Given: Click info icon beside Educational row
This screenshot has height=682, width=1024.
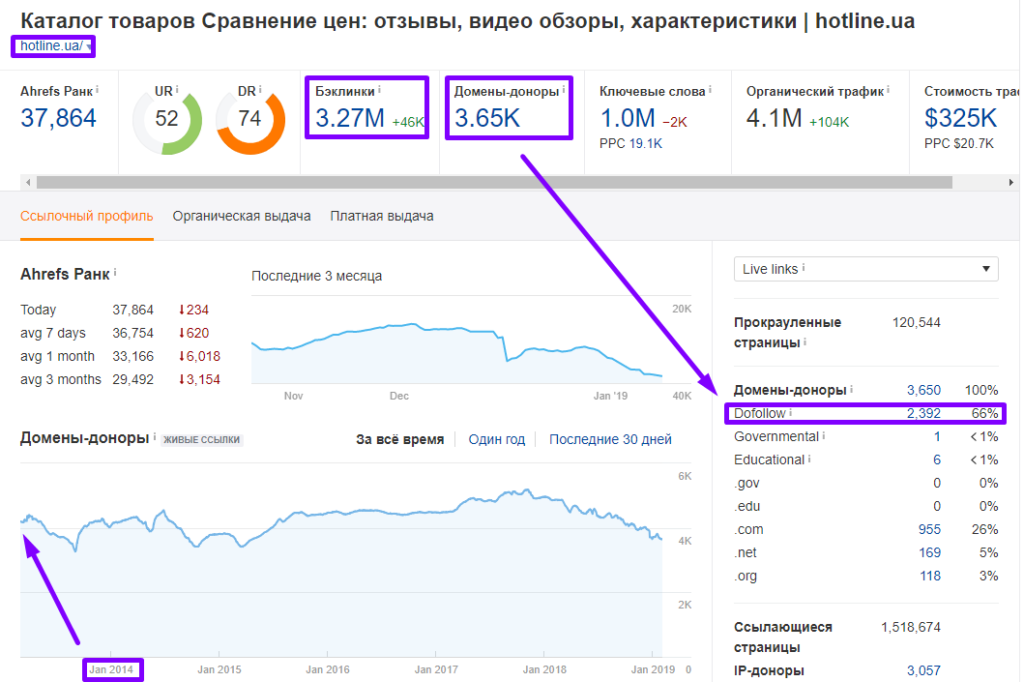Looking at the screenshot, I should click(810, 460).
